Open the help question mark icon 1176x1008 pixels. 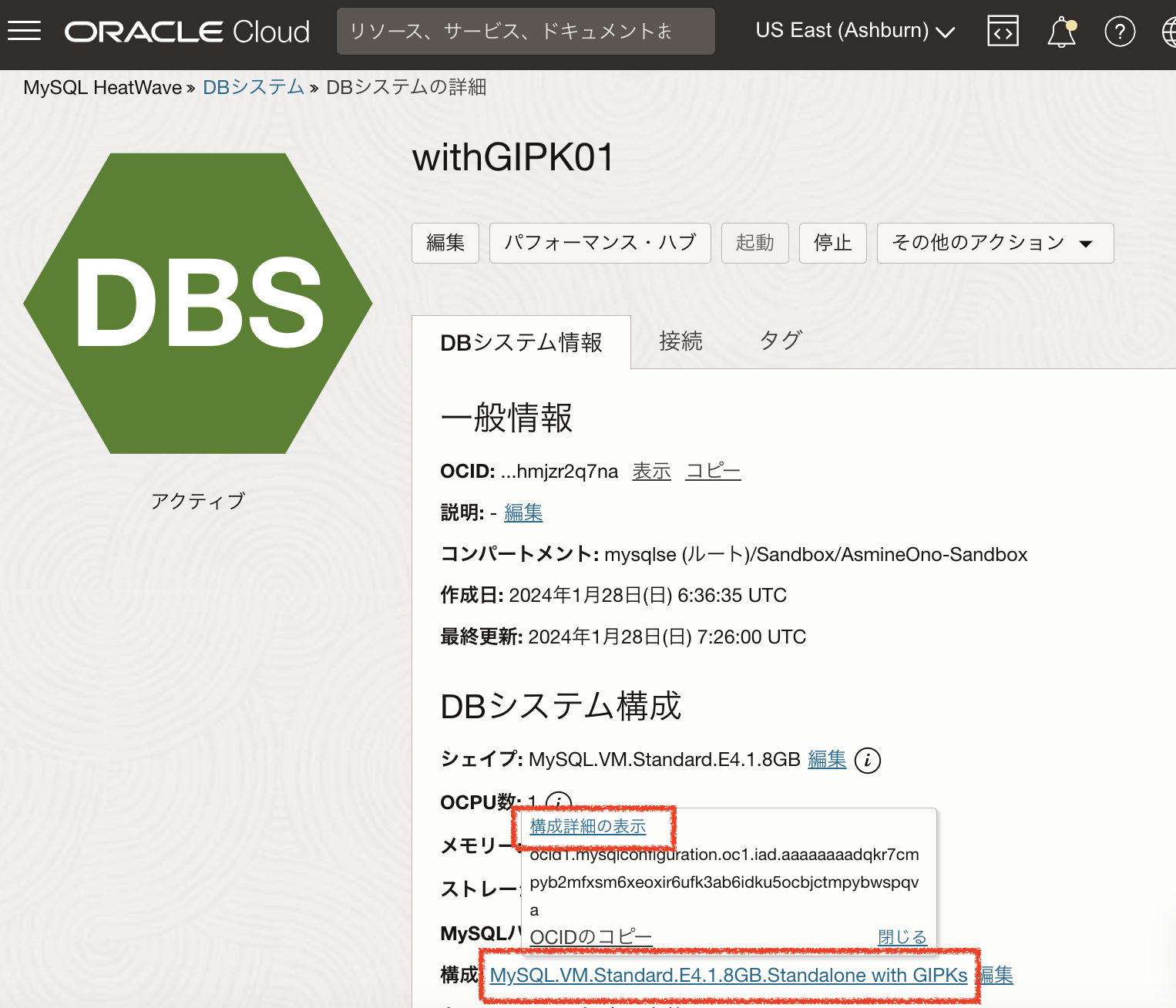[x=1120, y=32]
